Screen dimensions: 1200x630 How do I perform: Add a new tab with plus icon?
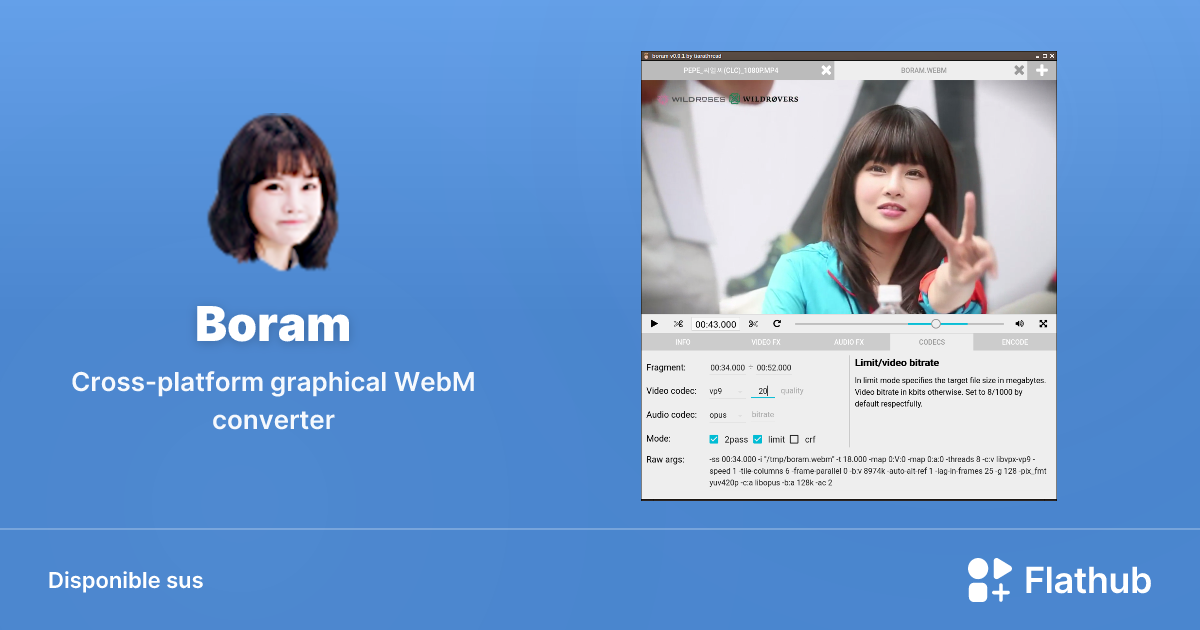pyautogui.click(x=1042, y=71)
